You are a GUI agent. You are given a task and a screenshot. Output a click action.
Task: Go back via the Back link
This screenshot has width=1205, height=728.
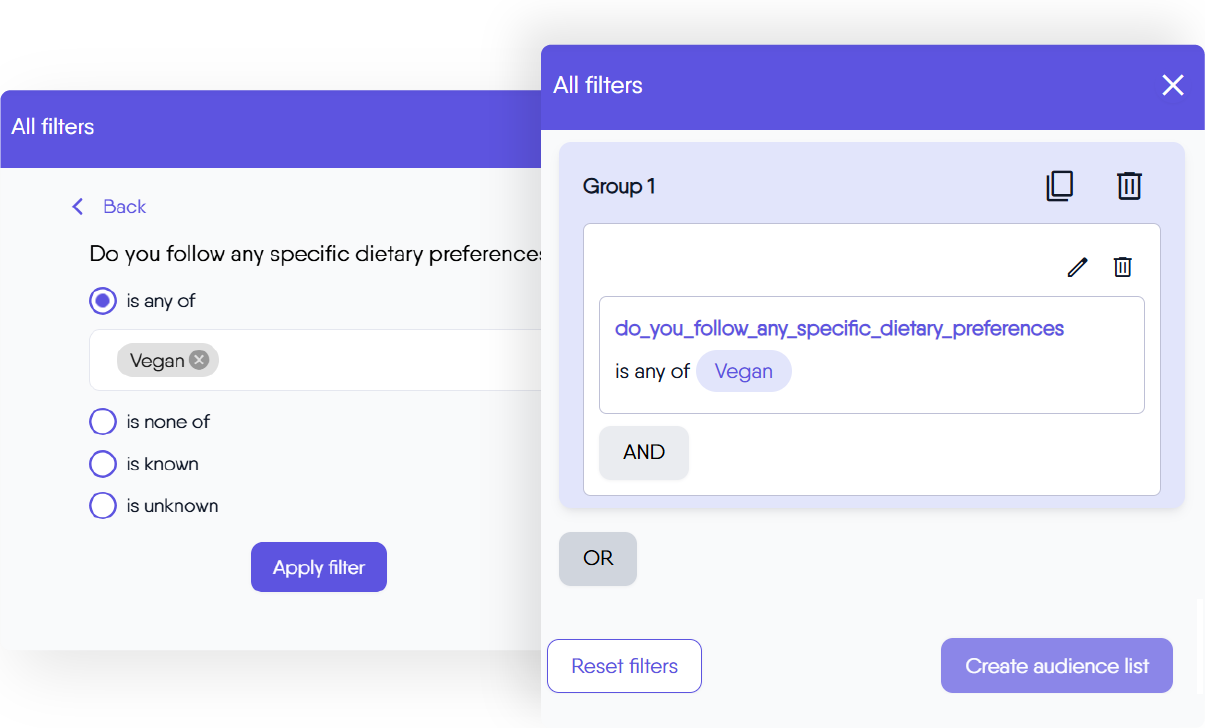tap(124, 207)
